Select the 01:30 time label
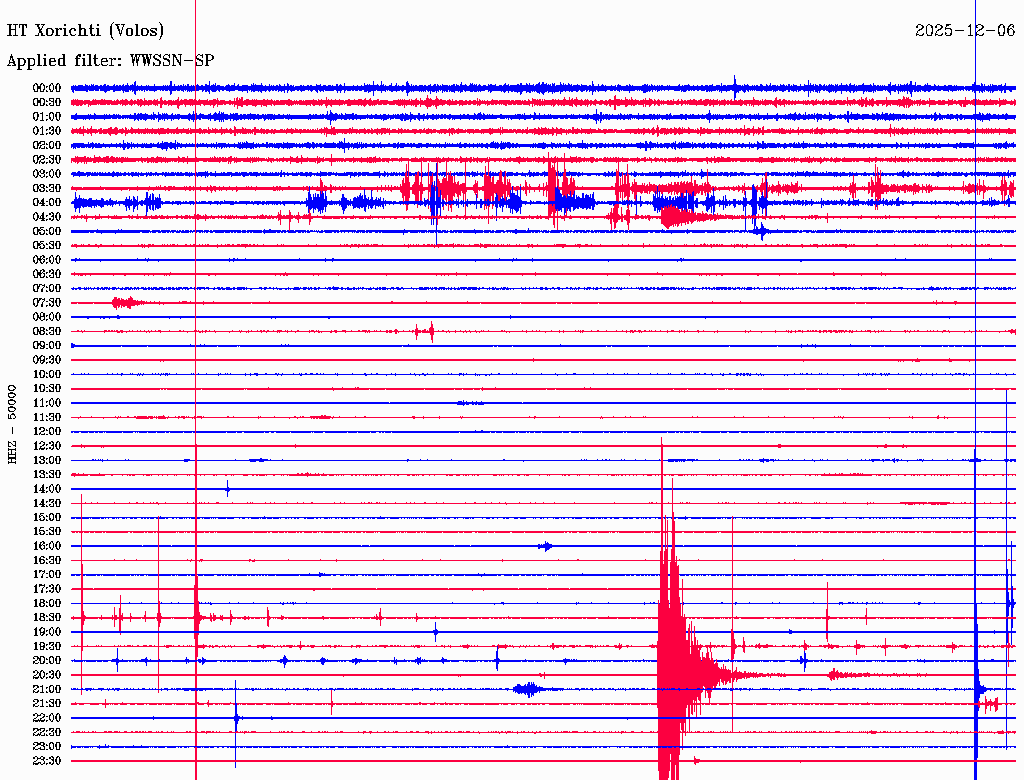1024x780 pixels. [47, 131]
